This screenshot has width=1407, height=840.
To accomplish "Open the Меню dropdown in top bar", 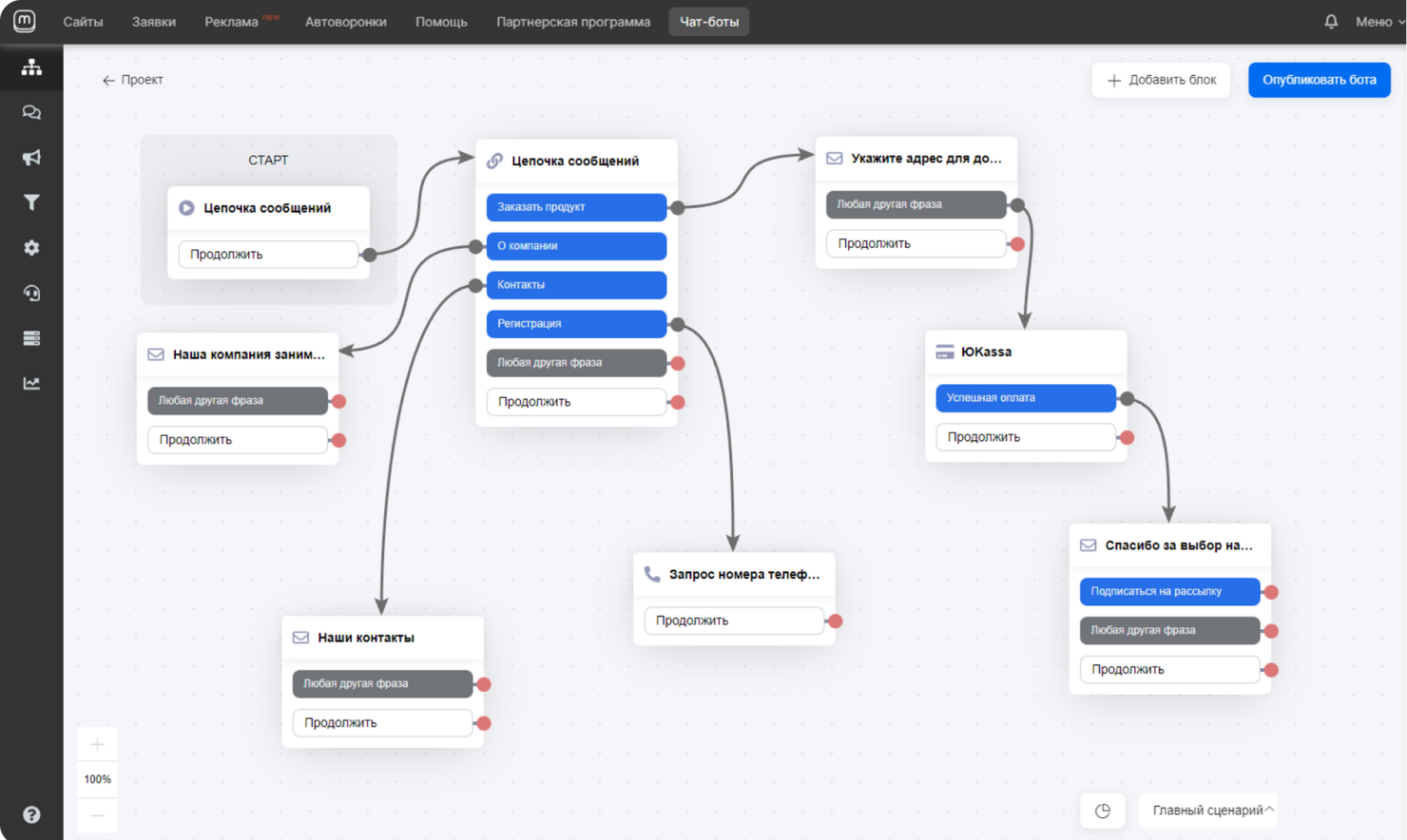I will pyautogui.click(x=1379, y=22).
